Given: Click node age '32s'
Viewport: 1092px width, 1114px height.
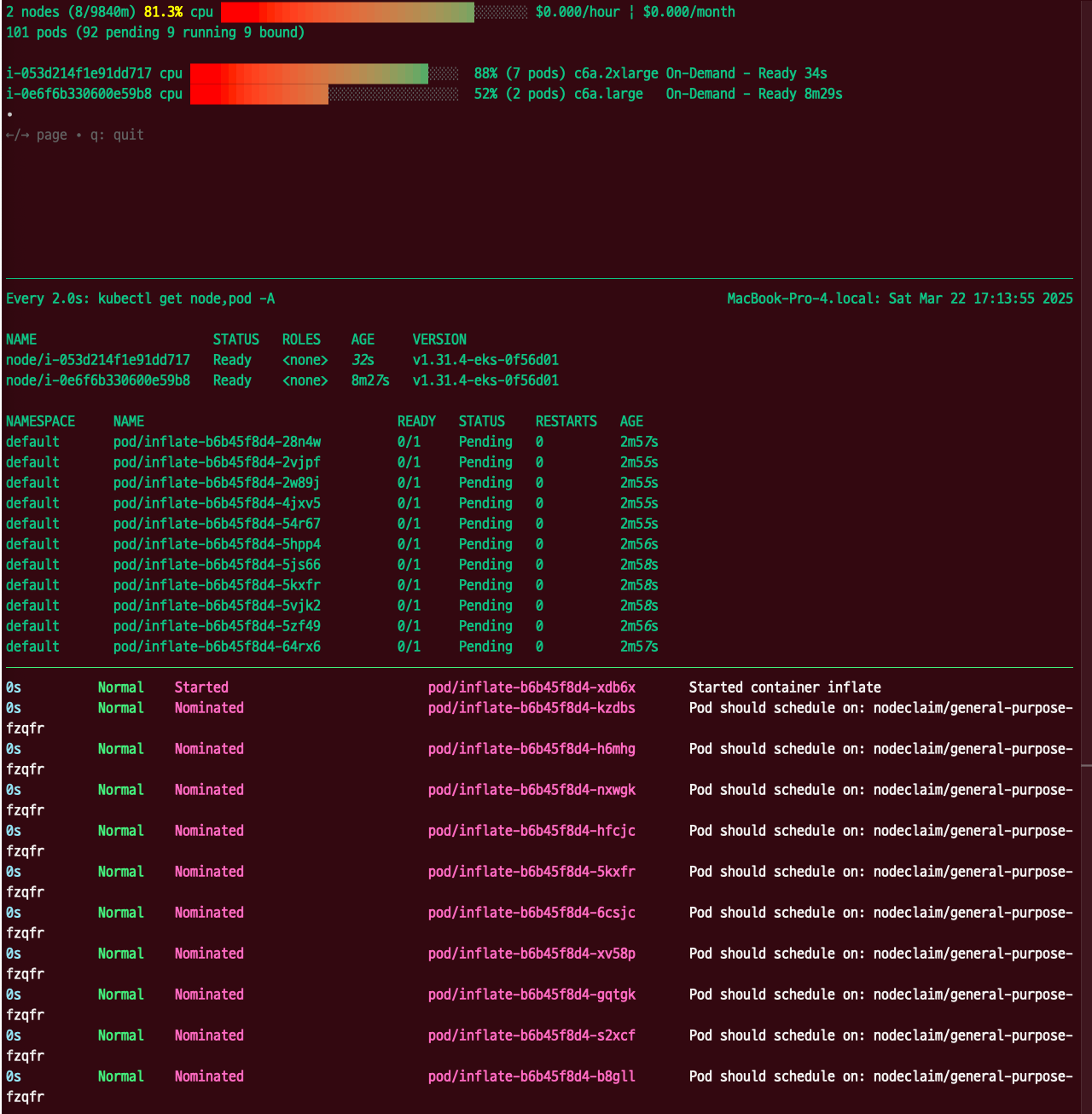Looking at the screenshot, I should (363, 360).
